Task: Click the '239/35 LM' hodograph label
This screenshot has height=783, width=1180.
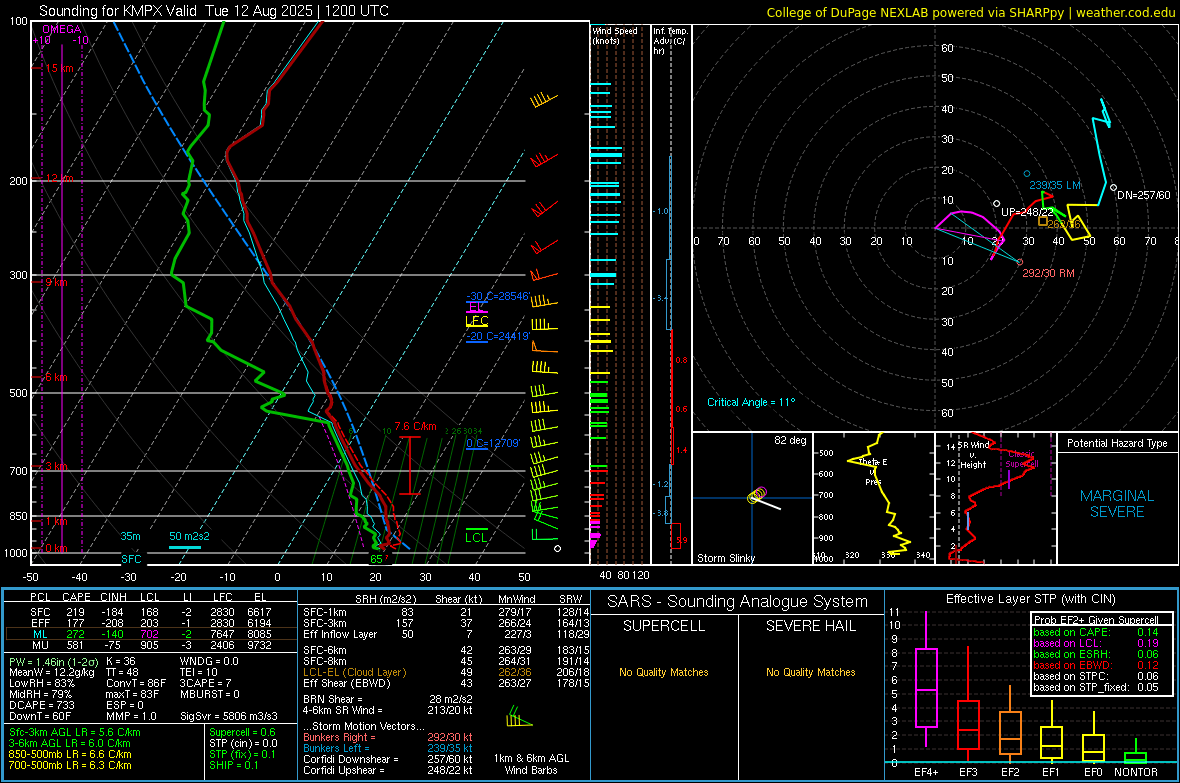Action: [1055, 185]
